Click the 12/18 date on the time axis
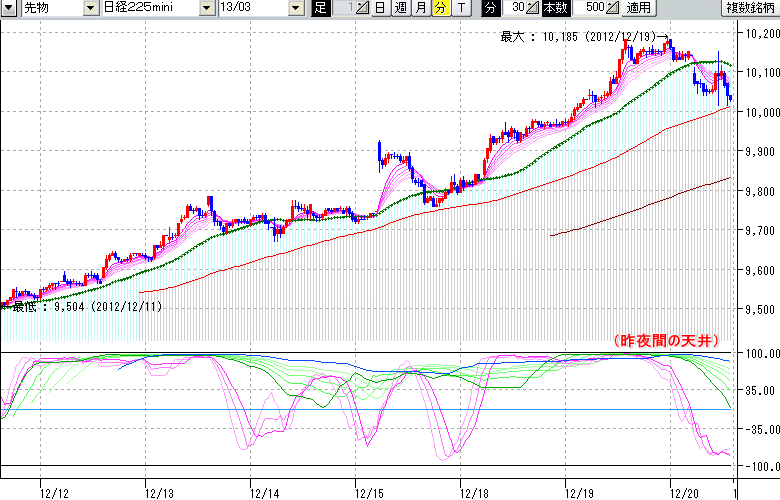Image resolution: width=780 pixels, height=500 pixels. coord(474,492)
